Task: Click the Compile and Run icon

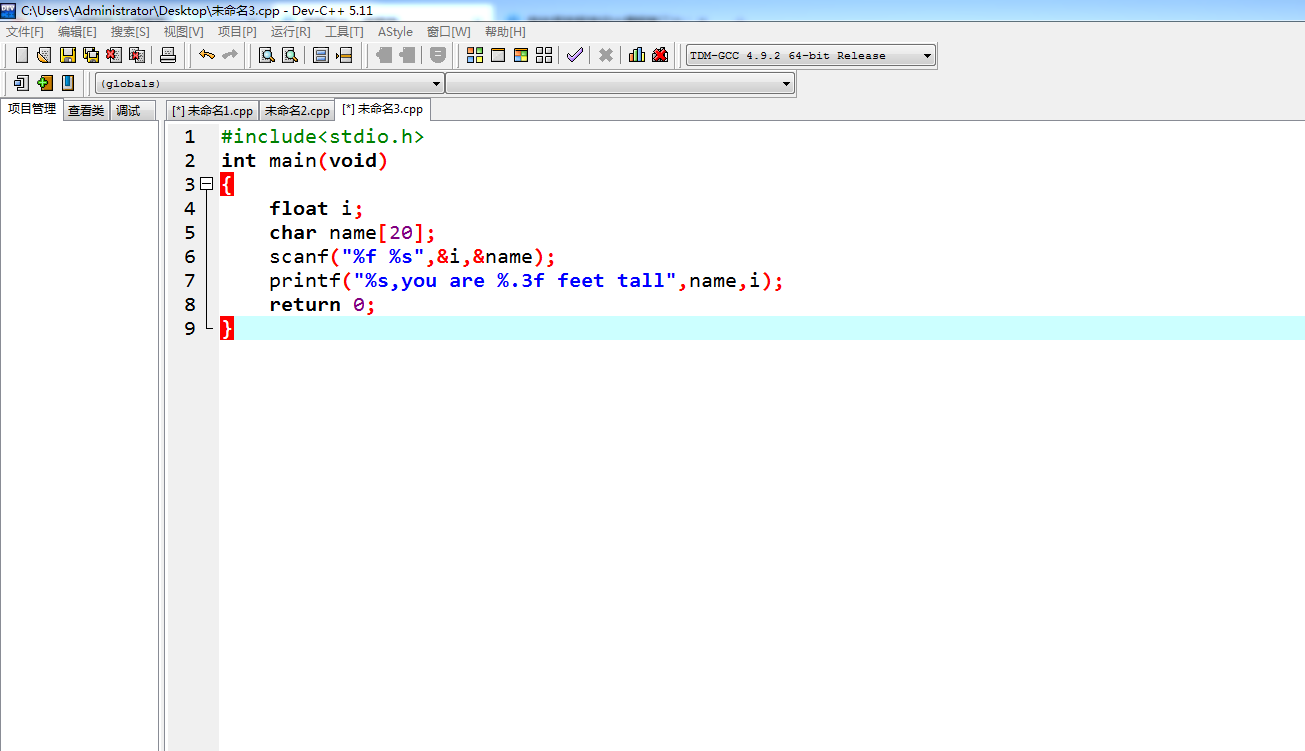Action: (x=521, y=55)
